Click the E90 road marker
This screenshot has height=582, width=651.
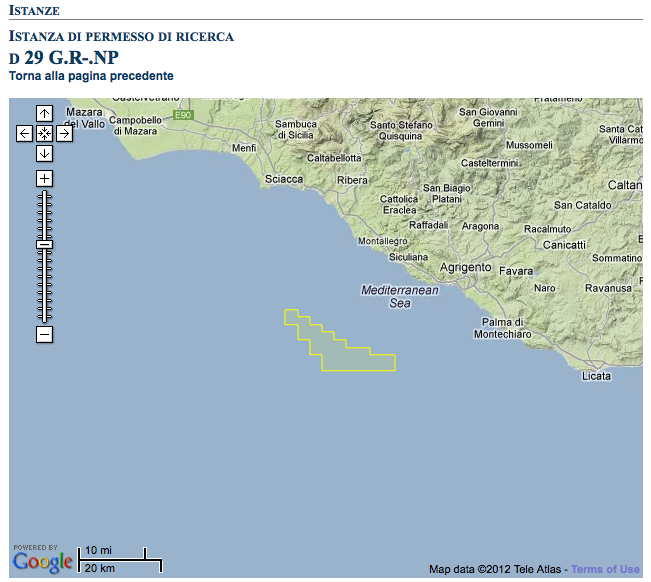click(181, 115)
